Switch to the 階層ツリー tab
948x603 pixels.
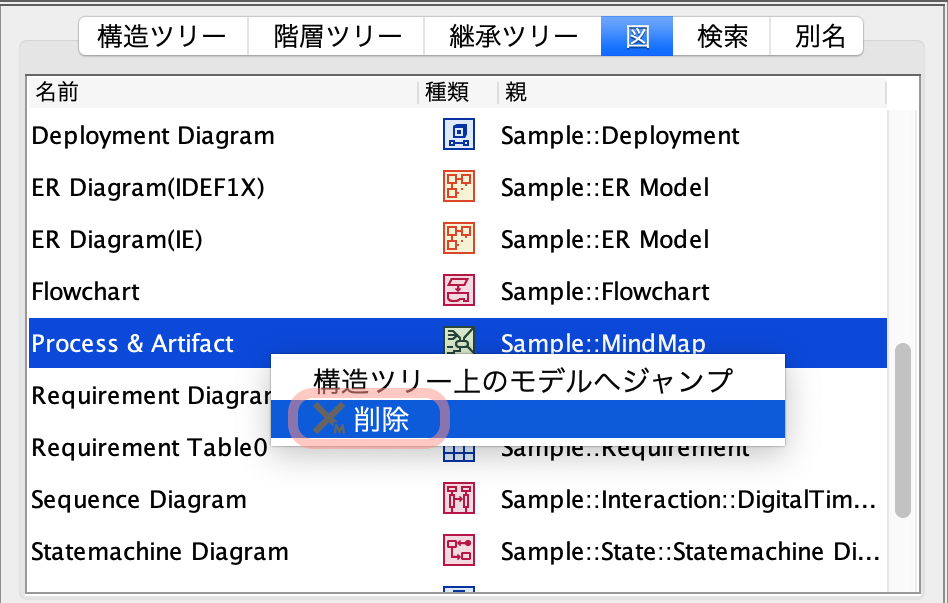[336, 36]
